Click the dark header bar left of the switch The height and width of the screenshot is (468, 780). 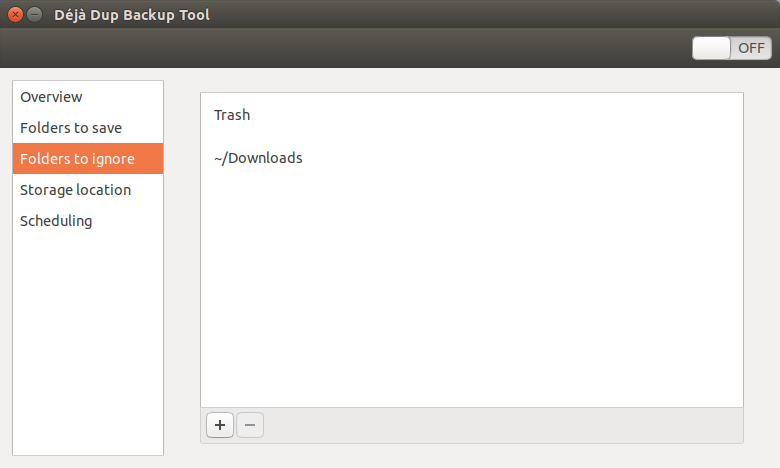pos(350,48)
